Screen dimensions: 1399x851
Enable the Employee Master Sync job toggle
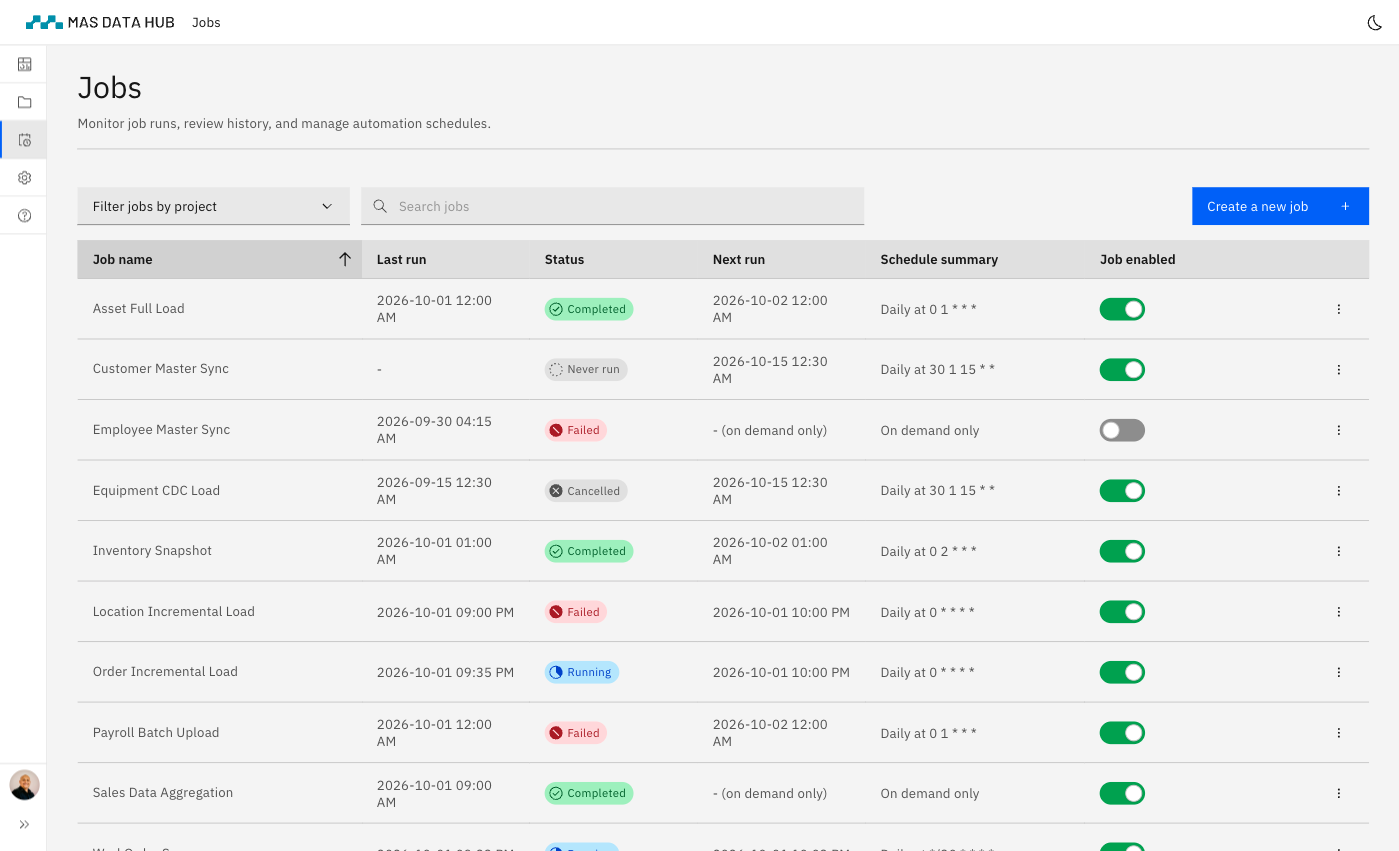1122,430
